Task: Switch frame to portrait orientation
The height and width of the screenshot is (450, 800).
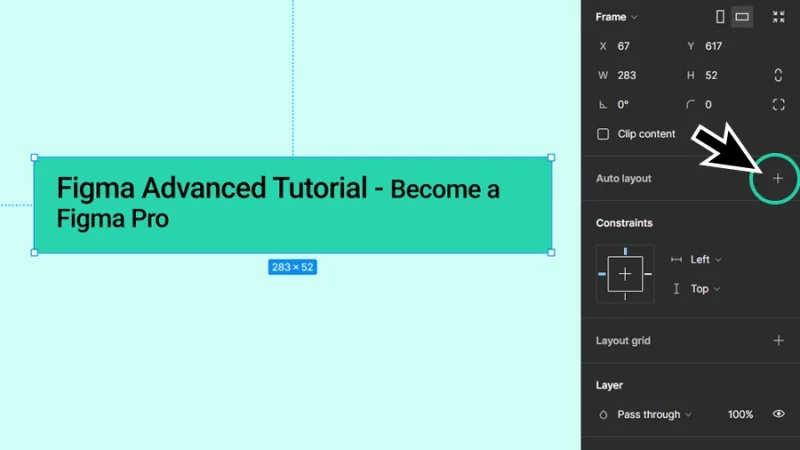Action: tap(720, 17)
